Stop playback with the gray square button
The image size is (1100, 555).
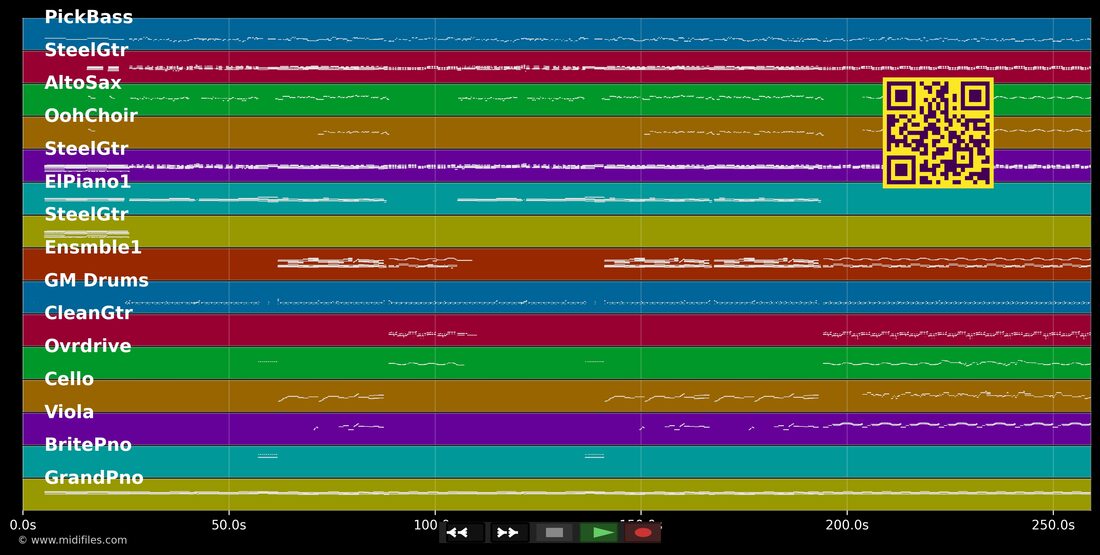click(x=554, y=533)
